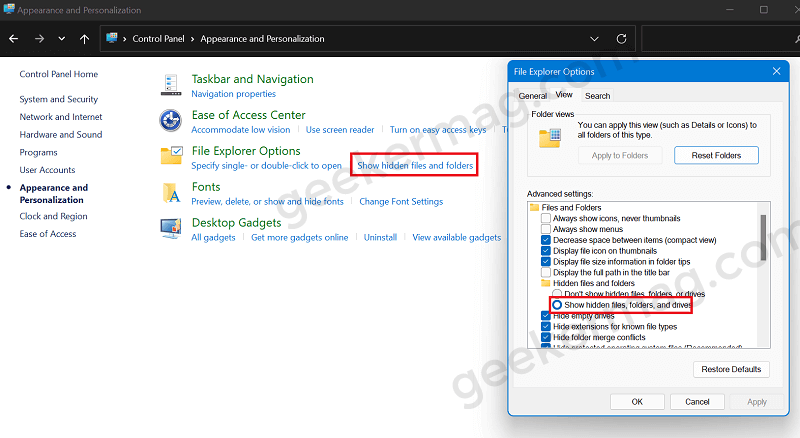
Task: Select Show hidden files, folders, and drives
Action: [x=557, y=305]
